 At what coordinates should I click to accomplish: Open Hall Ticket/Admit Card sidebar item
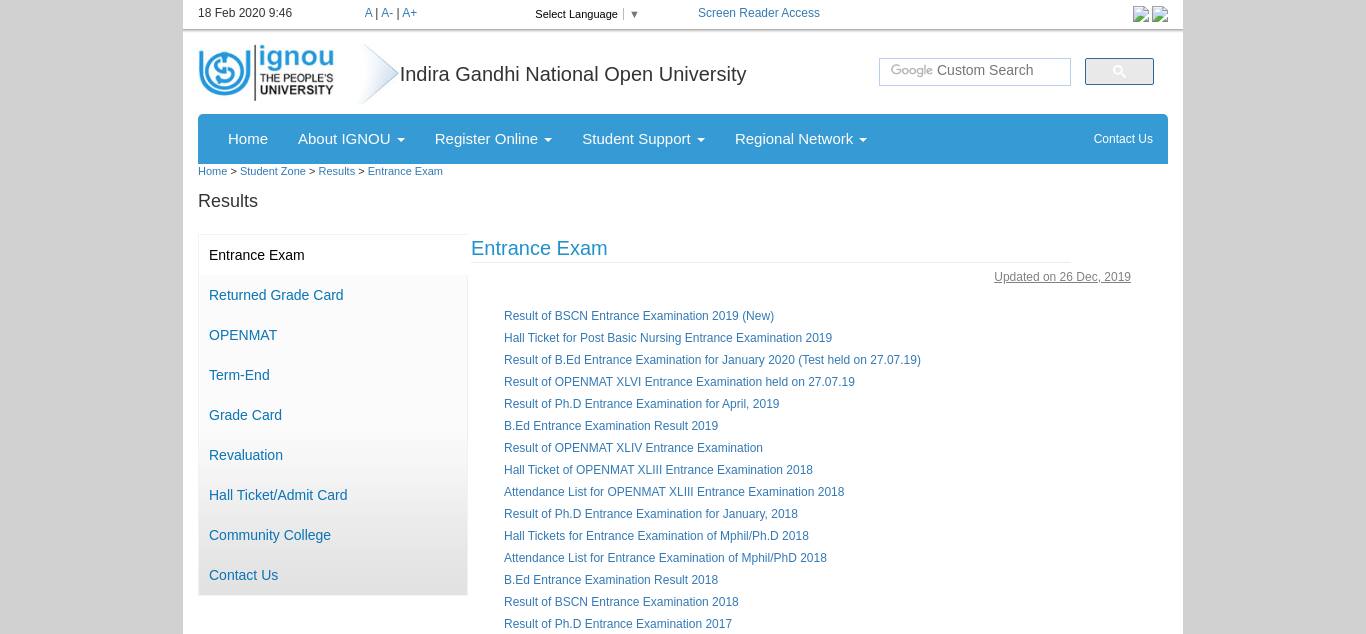tap(278, 495)
